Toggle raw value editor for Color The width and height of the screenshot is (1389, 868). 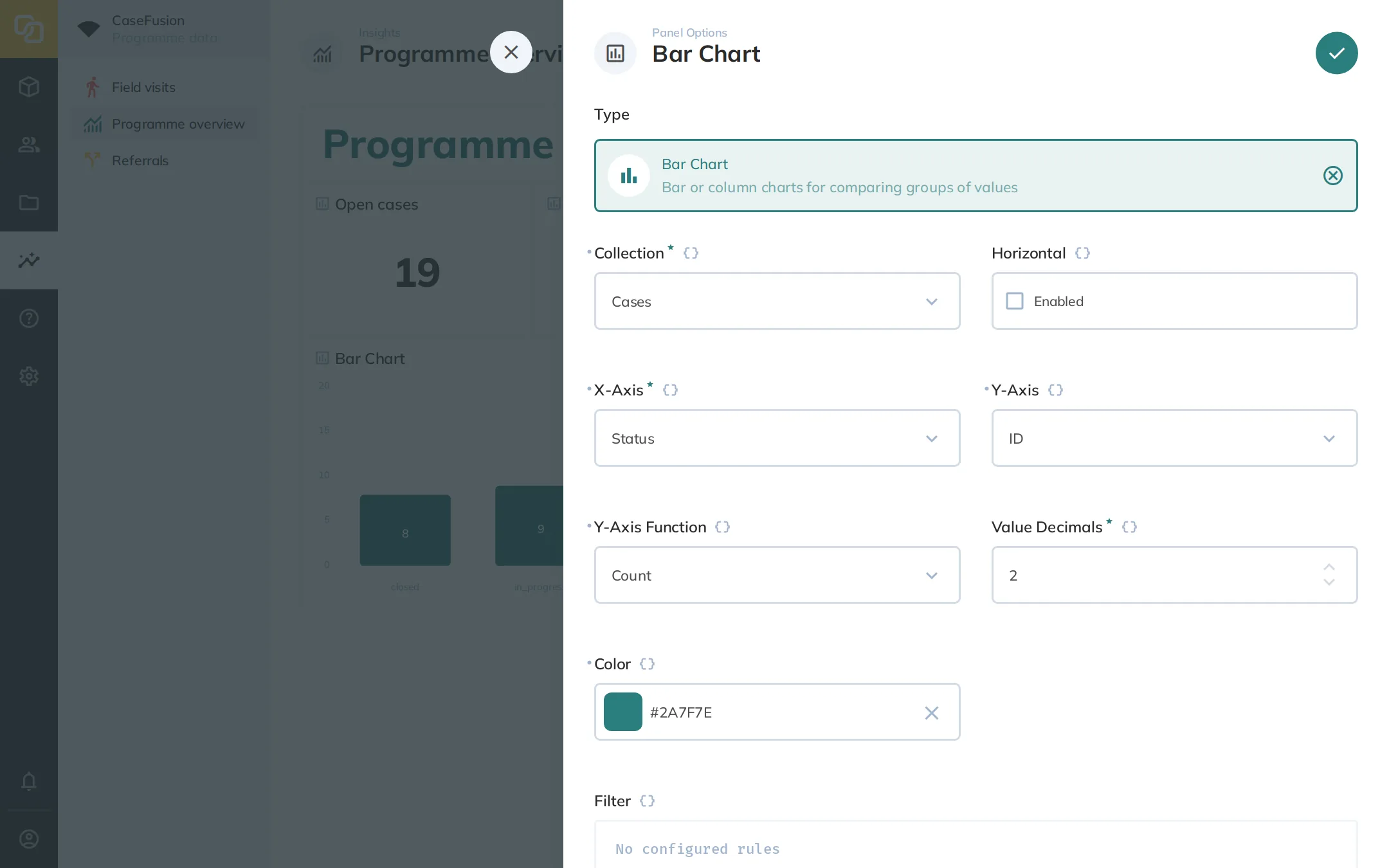point(647,664)
